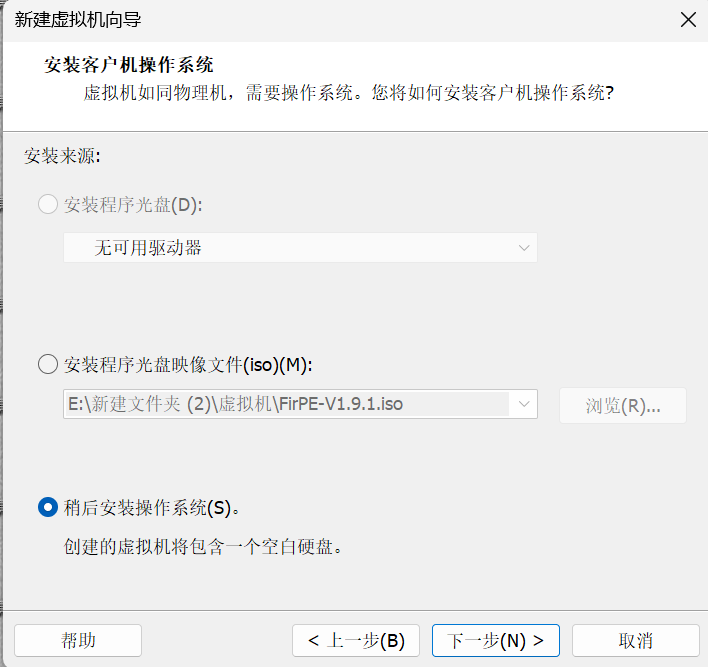This screenshot has width=708, height=667.
Task: Select the 安装程序光盘(D) radio button
Action: tap(47, 205)
